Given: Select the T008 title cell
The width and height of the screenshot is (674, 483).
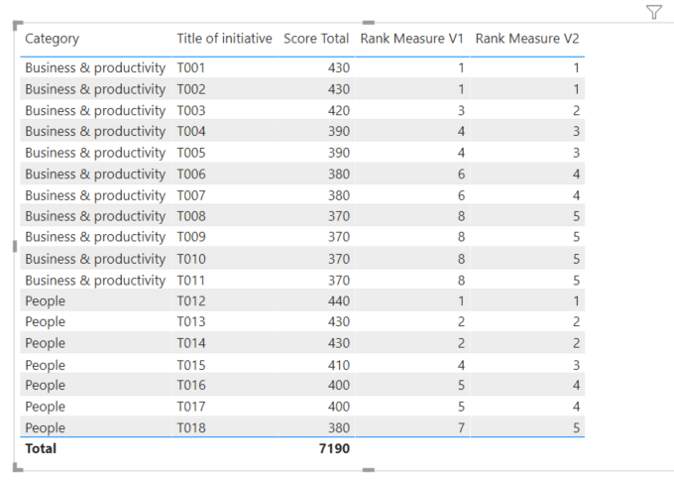Looking at the screenshot, I should click(x=191, y=216).
